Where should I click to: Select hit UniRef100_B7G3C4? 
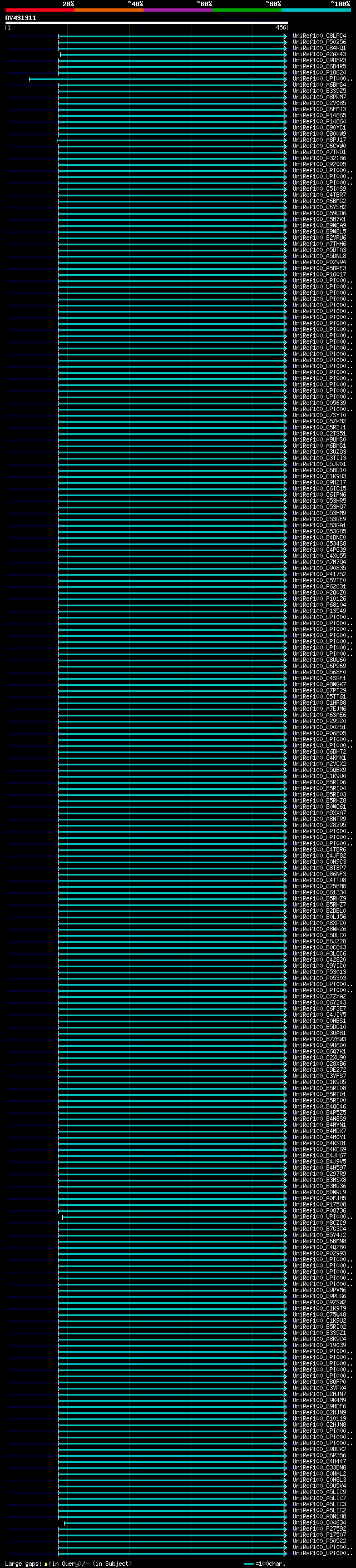tap(319, 1228)
